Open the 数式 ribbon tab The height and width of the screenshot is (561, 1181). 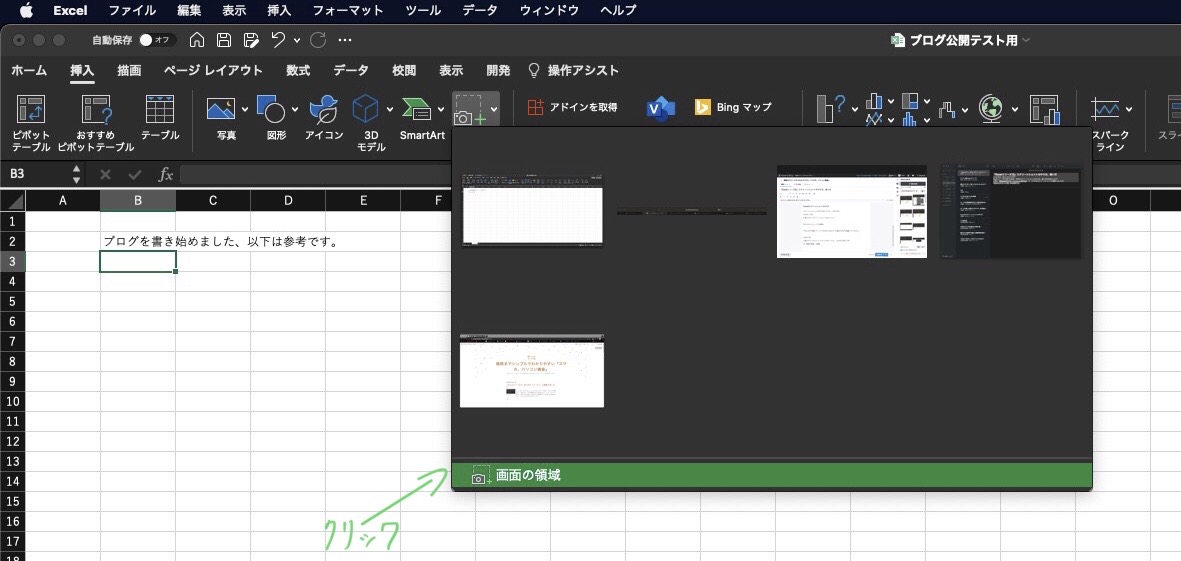coord(298,71)
